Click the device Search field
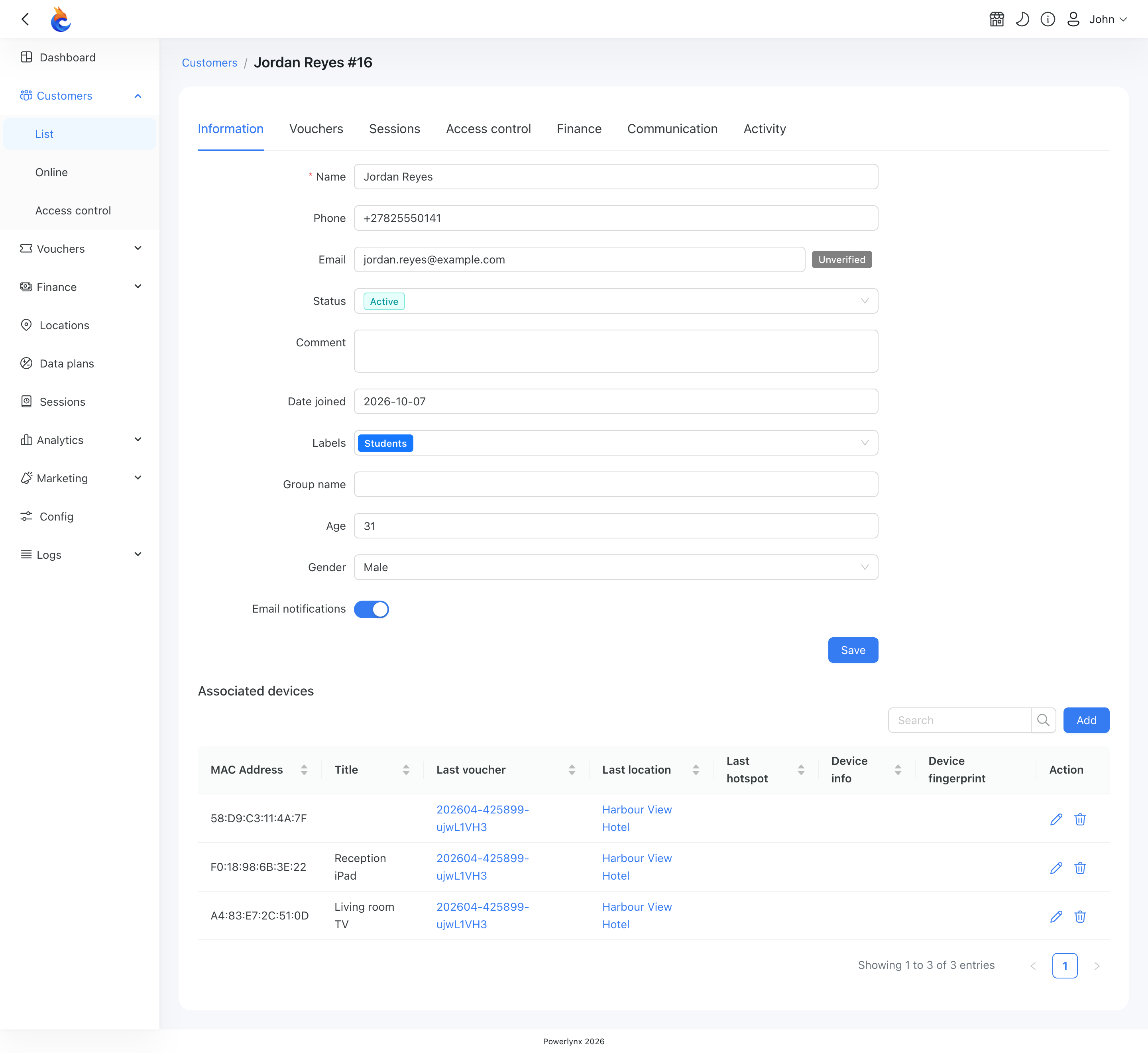This screenshot has height=1053, width=1148. [x=959, y=720]
